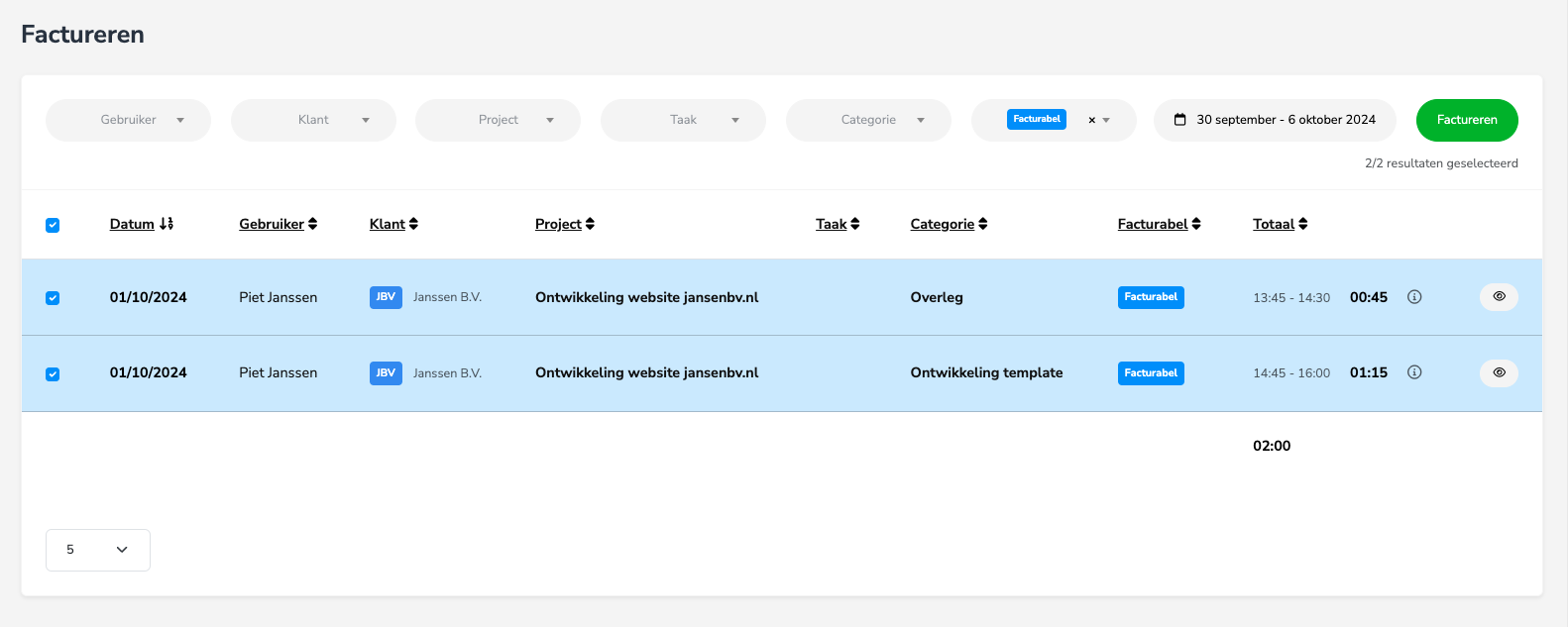Sort table by Categorie column header
This screenshot has width=1568, height=627.
943,224
